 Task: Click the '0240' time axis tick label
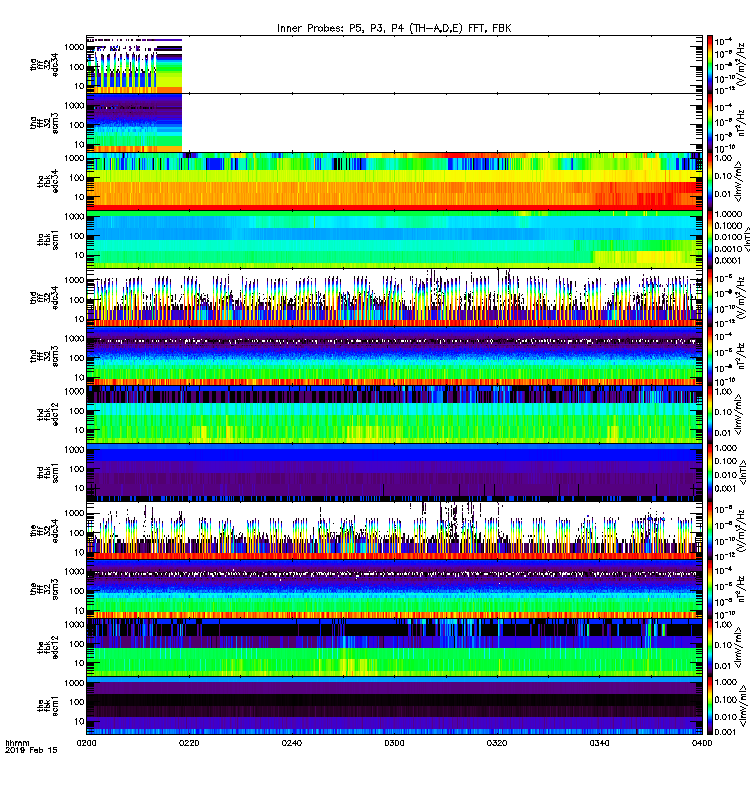[291, 743]
